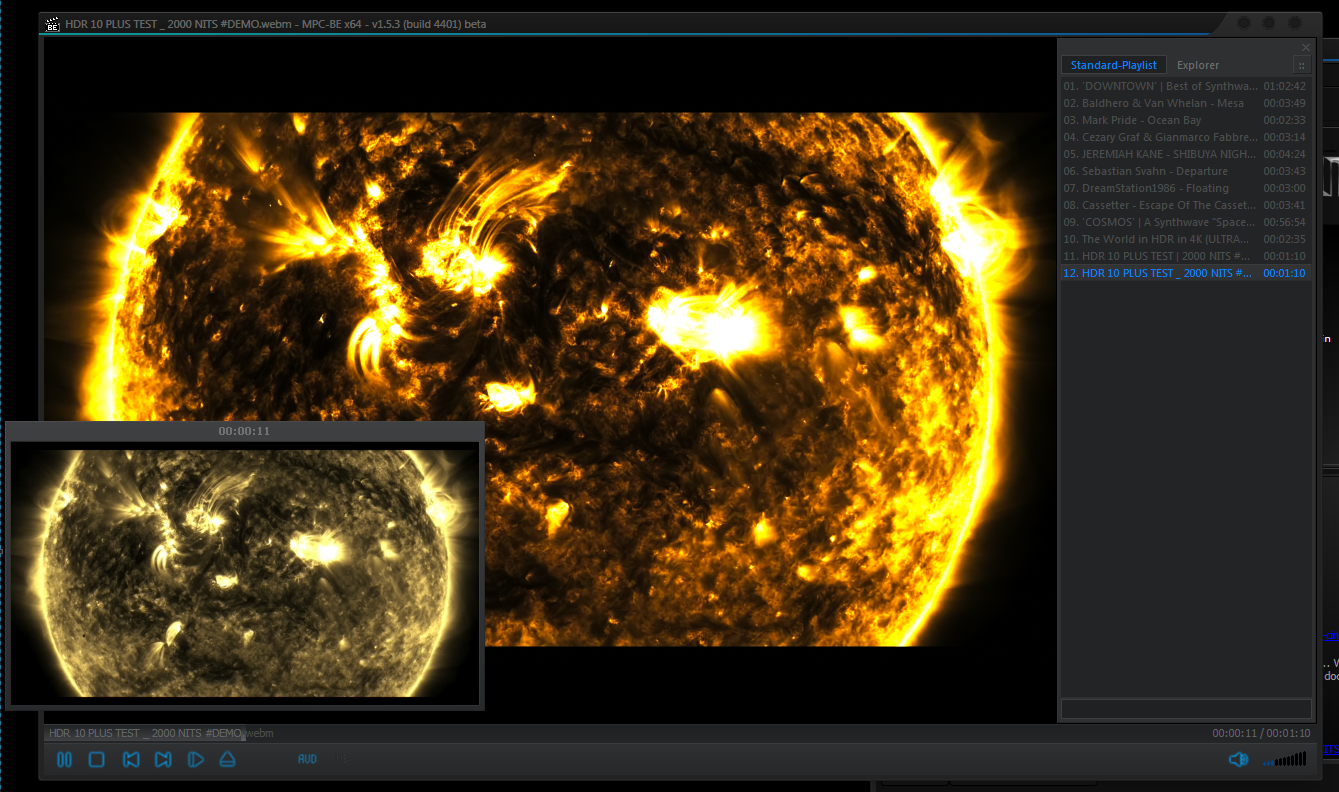Open a file using the eject icon
The image size is (1339, 792).
coord(228,760)
